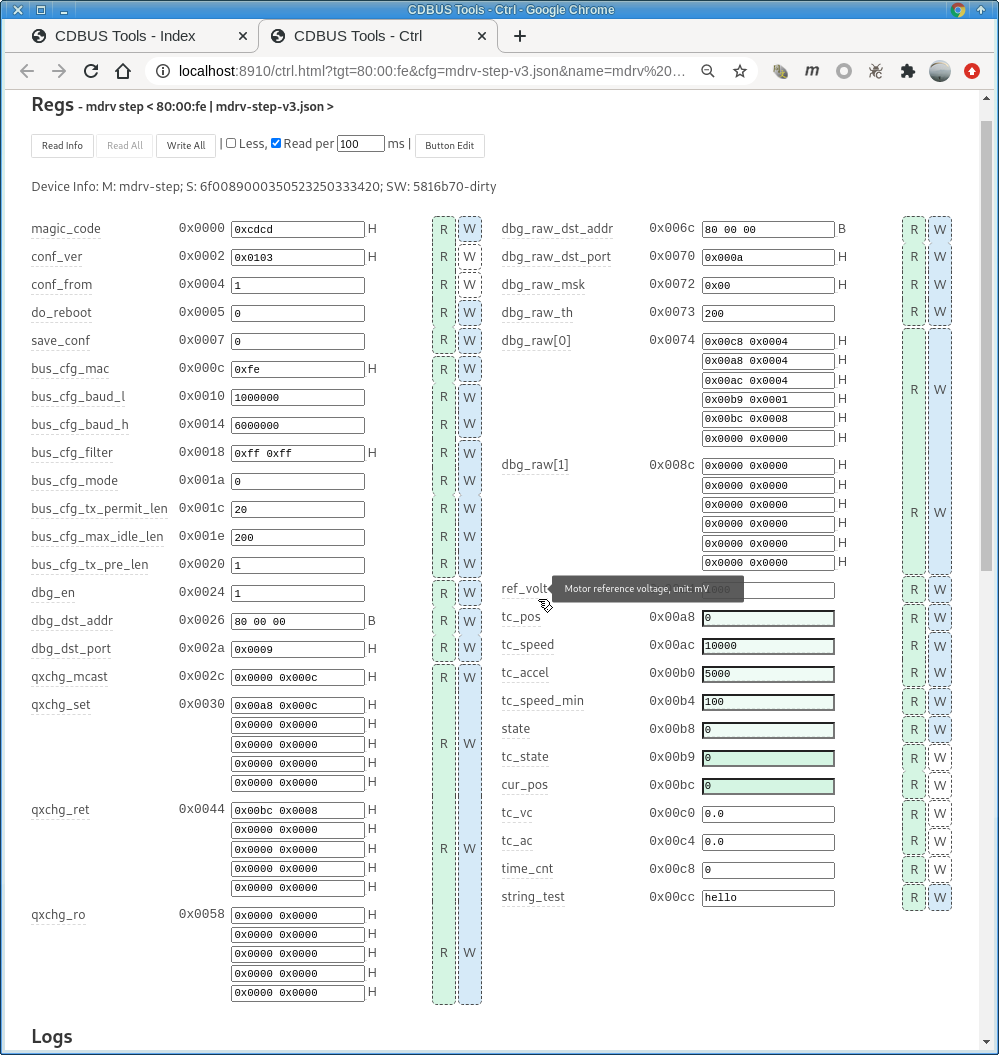
Task: Select the CDBUS Tools - Ctrl tab
Action: pyautogui.click(x=358, y=36)
